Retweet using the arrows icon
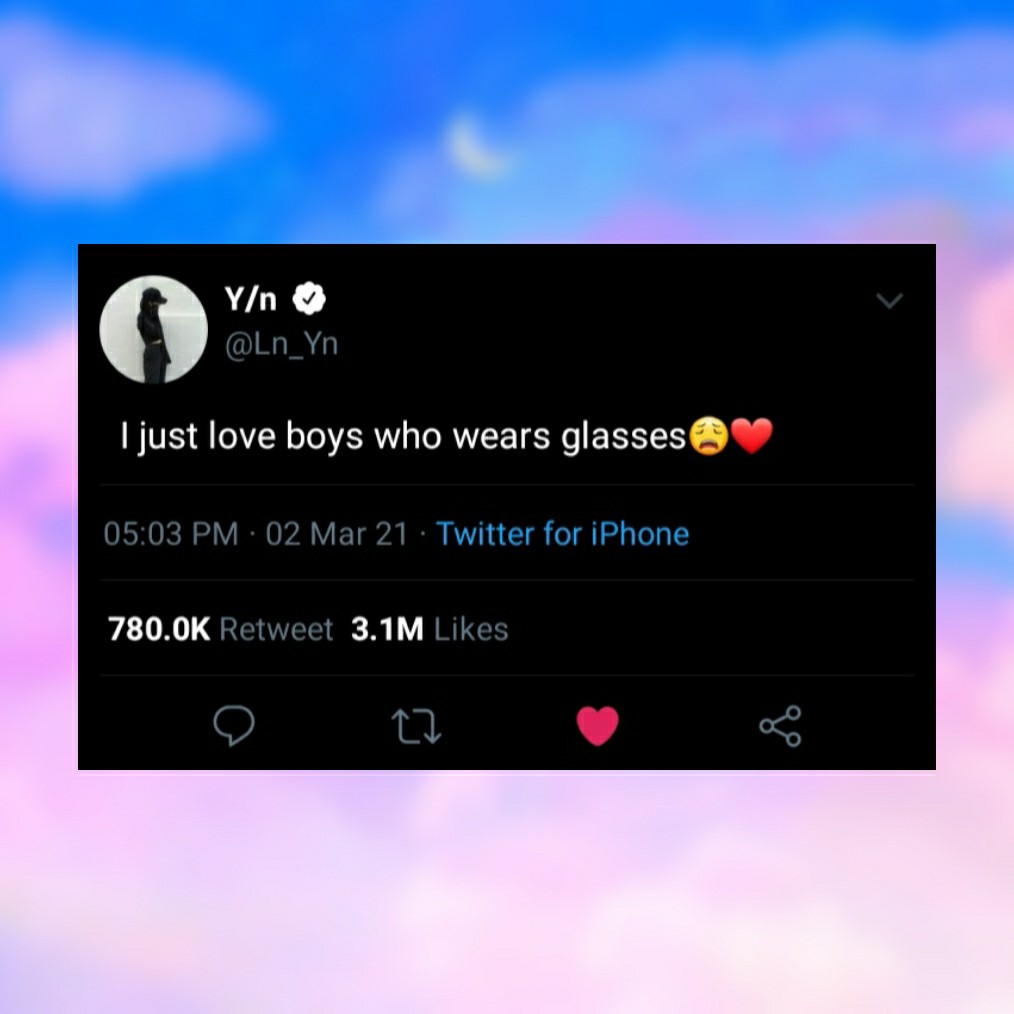Viewport: 1014px width, 1014px height. point(416,726)
